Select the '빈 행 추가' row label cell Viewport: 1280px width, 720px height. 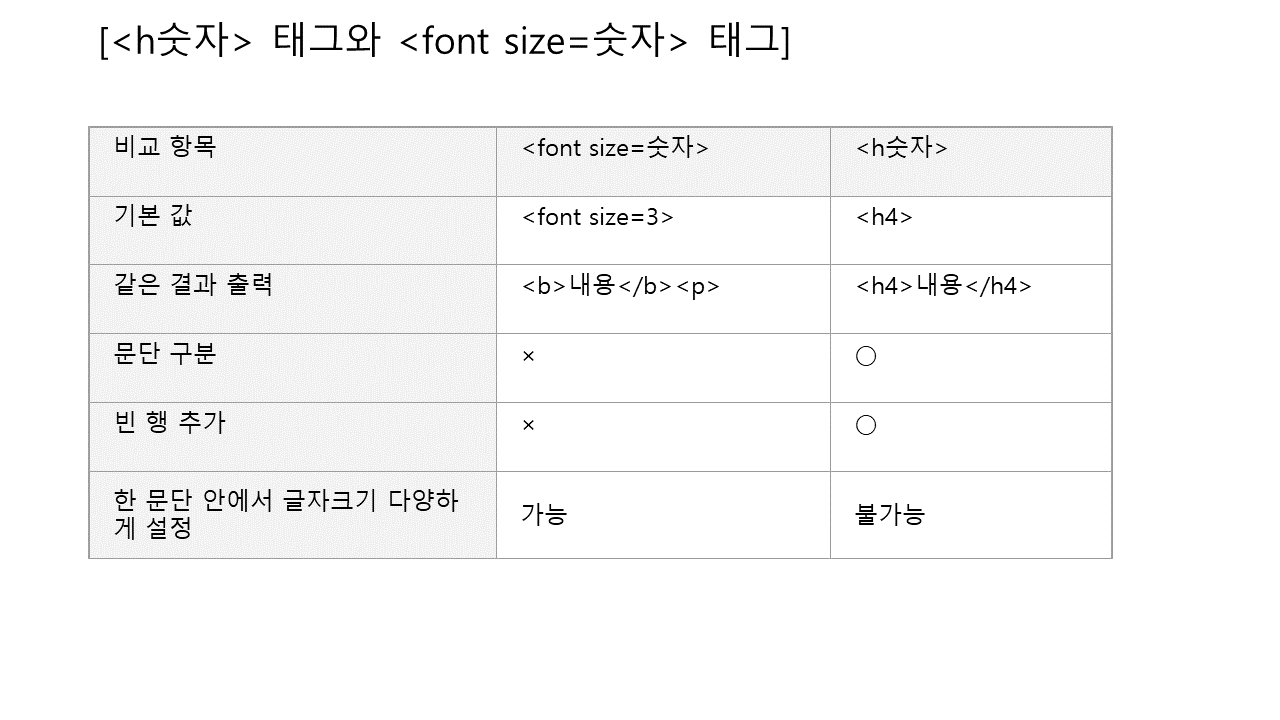(171, 423)
